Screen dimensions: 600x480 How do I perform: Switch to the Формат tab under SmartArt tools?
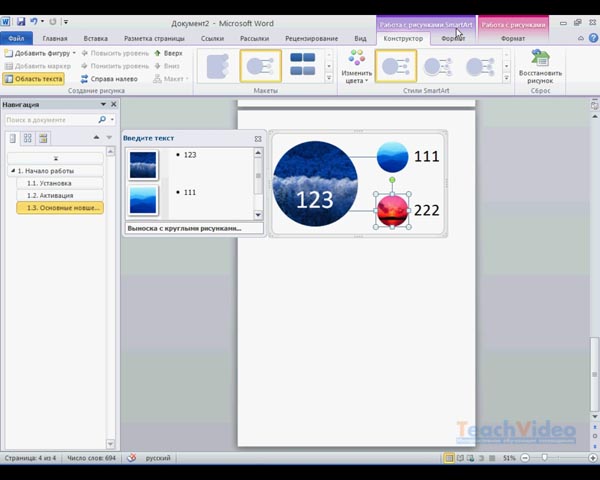point(453,39)
